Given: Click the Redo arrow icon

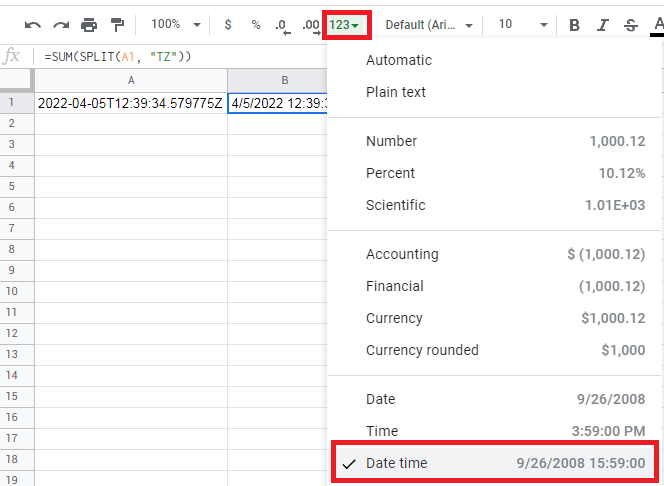Looking at the screenshot, I should click(x=61, y=25).
